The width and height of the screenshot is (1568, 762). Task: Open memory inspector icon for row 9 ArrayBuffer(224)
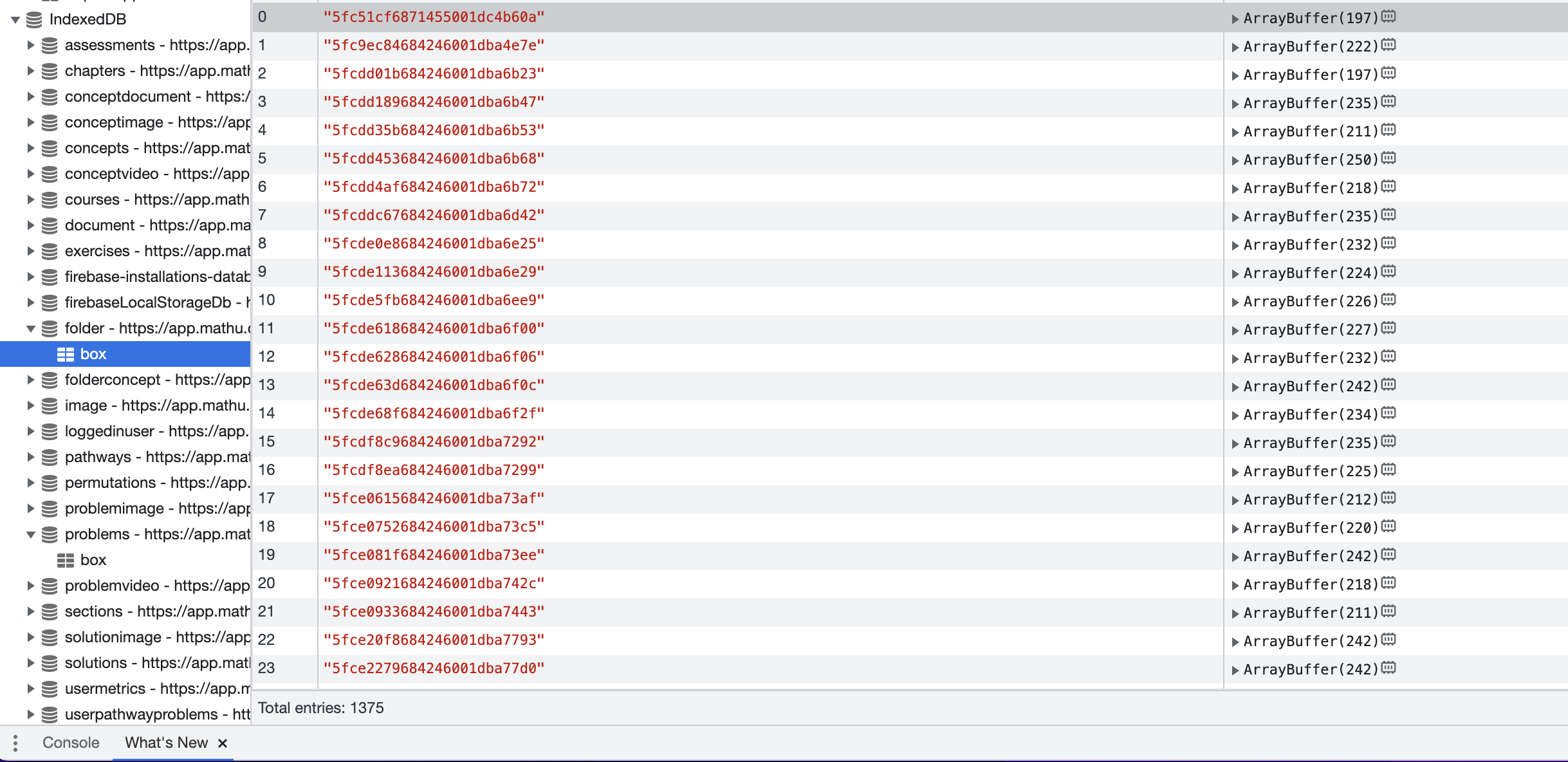pos(1388,272)
